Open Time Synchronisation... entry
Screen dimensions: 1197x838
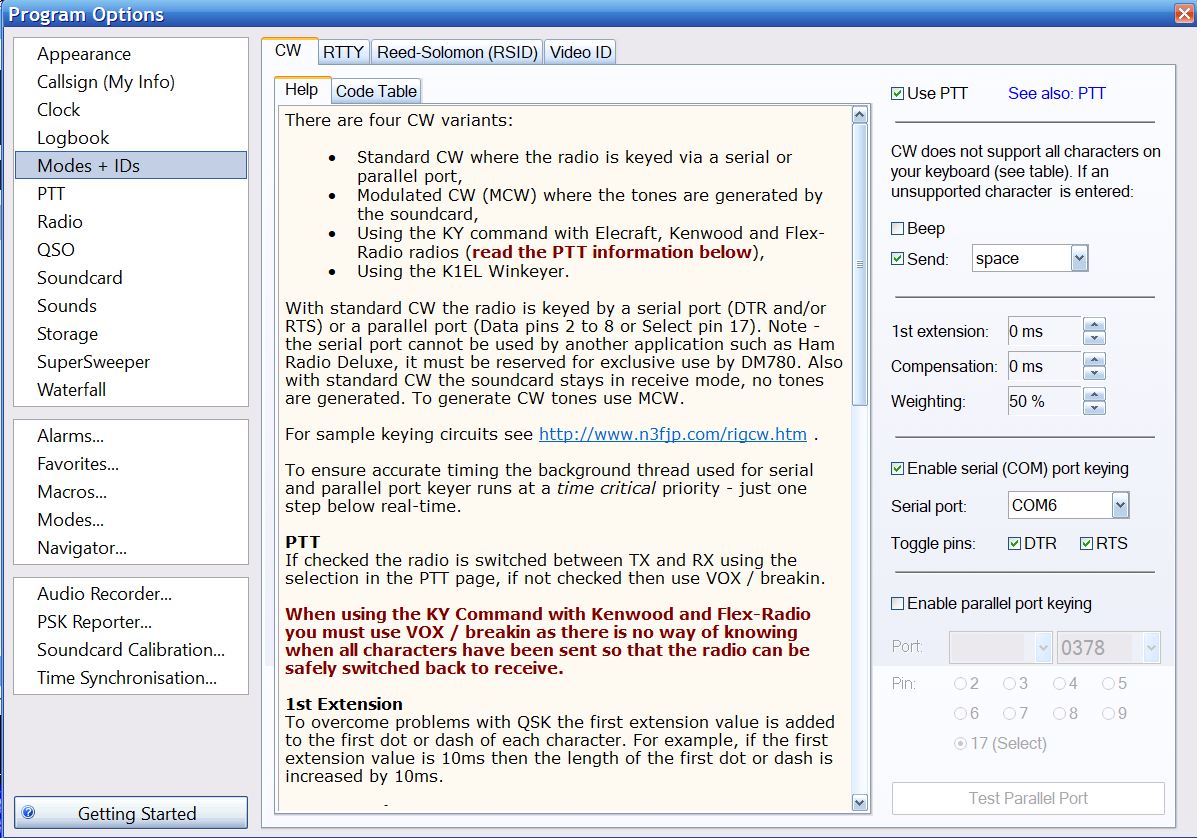(131, 678)
